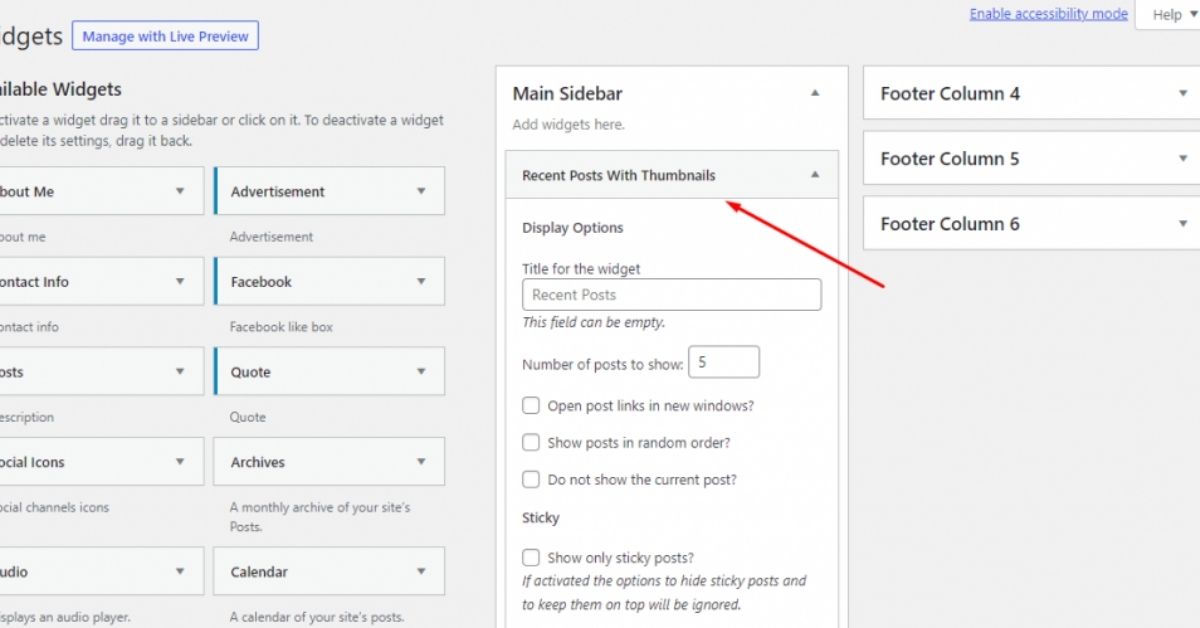Expand Footer Column 4 panel

(1183, 93)
